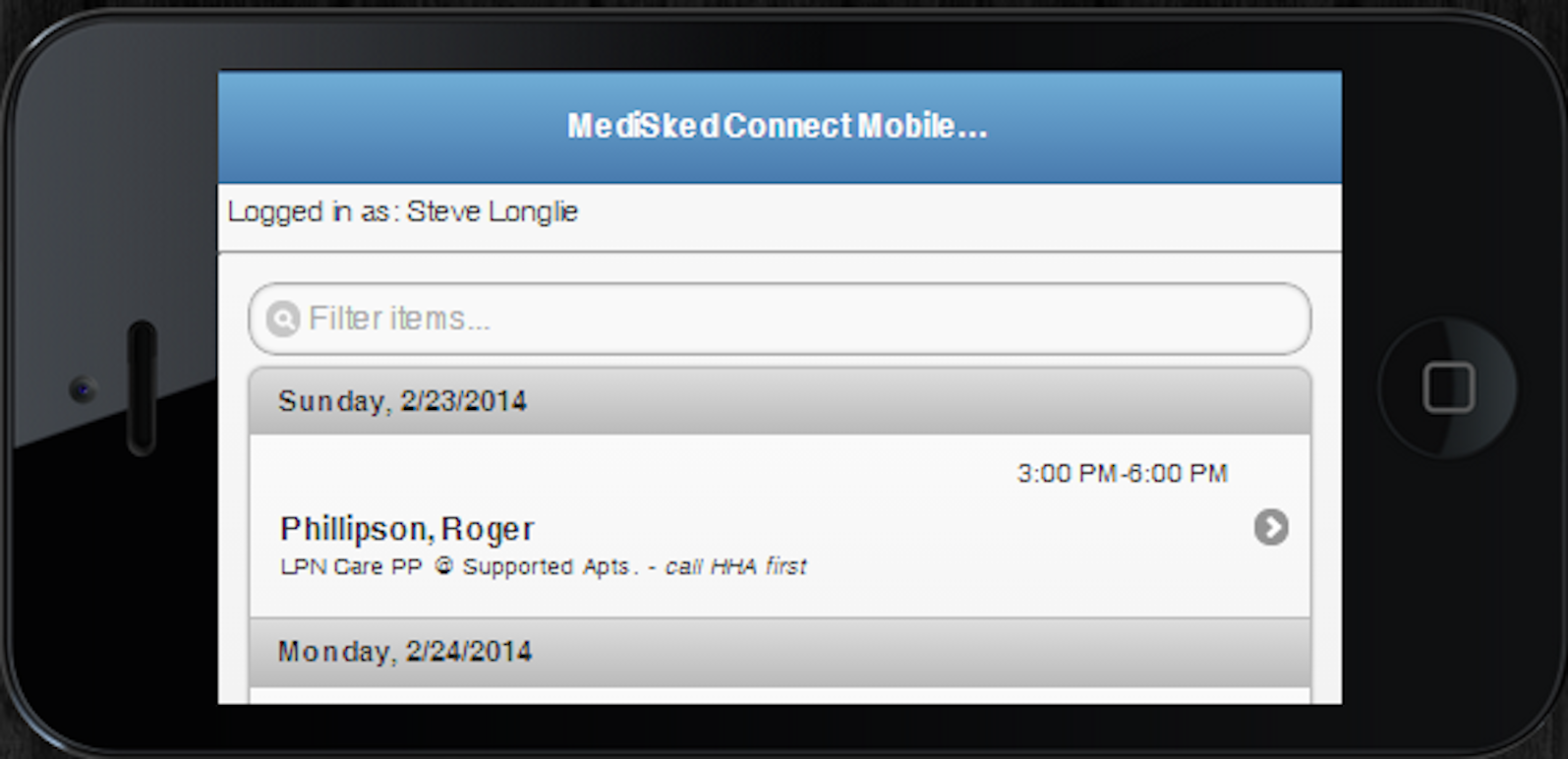The image size is (1568, 759).
Task: Click the Logged in as header bar
Action: [778, 211]
